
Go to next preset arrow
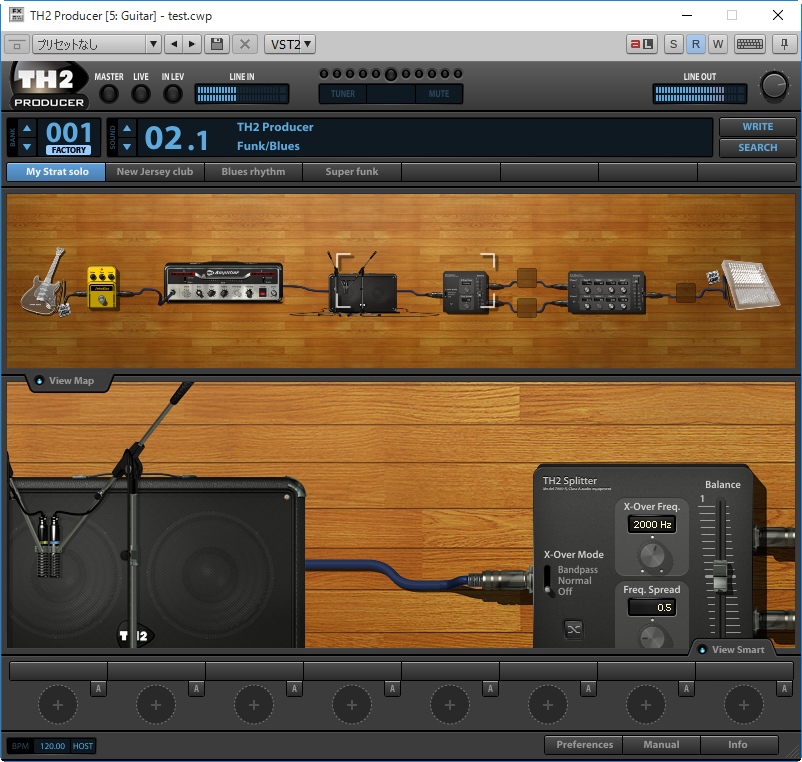[x=192, y=44]
